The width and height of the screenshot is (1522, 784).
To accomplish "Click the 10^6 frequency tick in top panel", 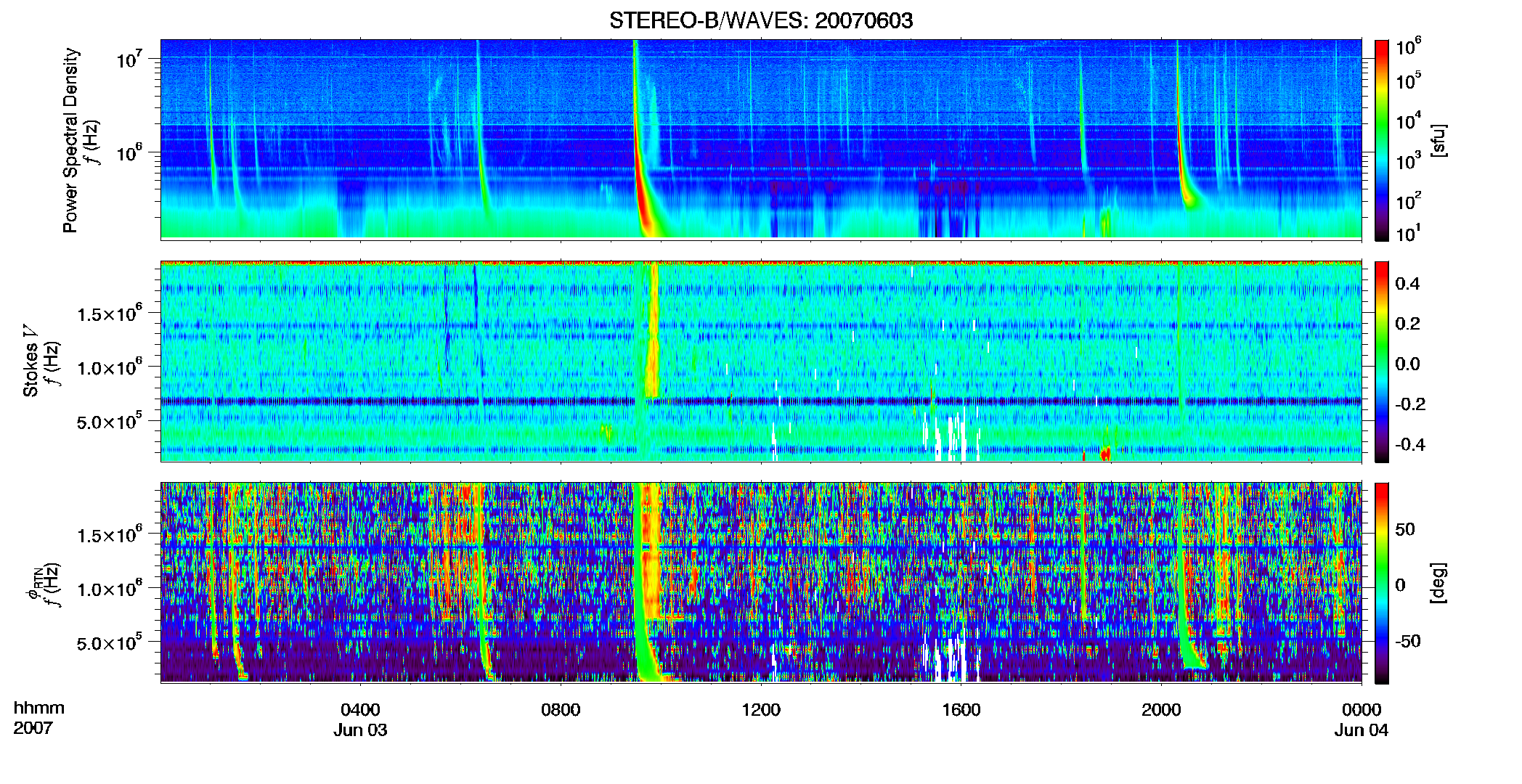I will (x=131, y=152).
